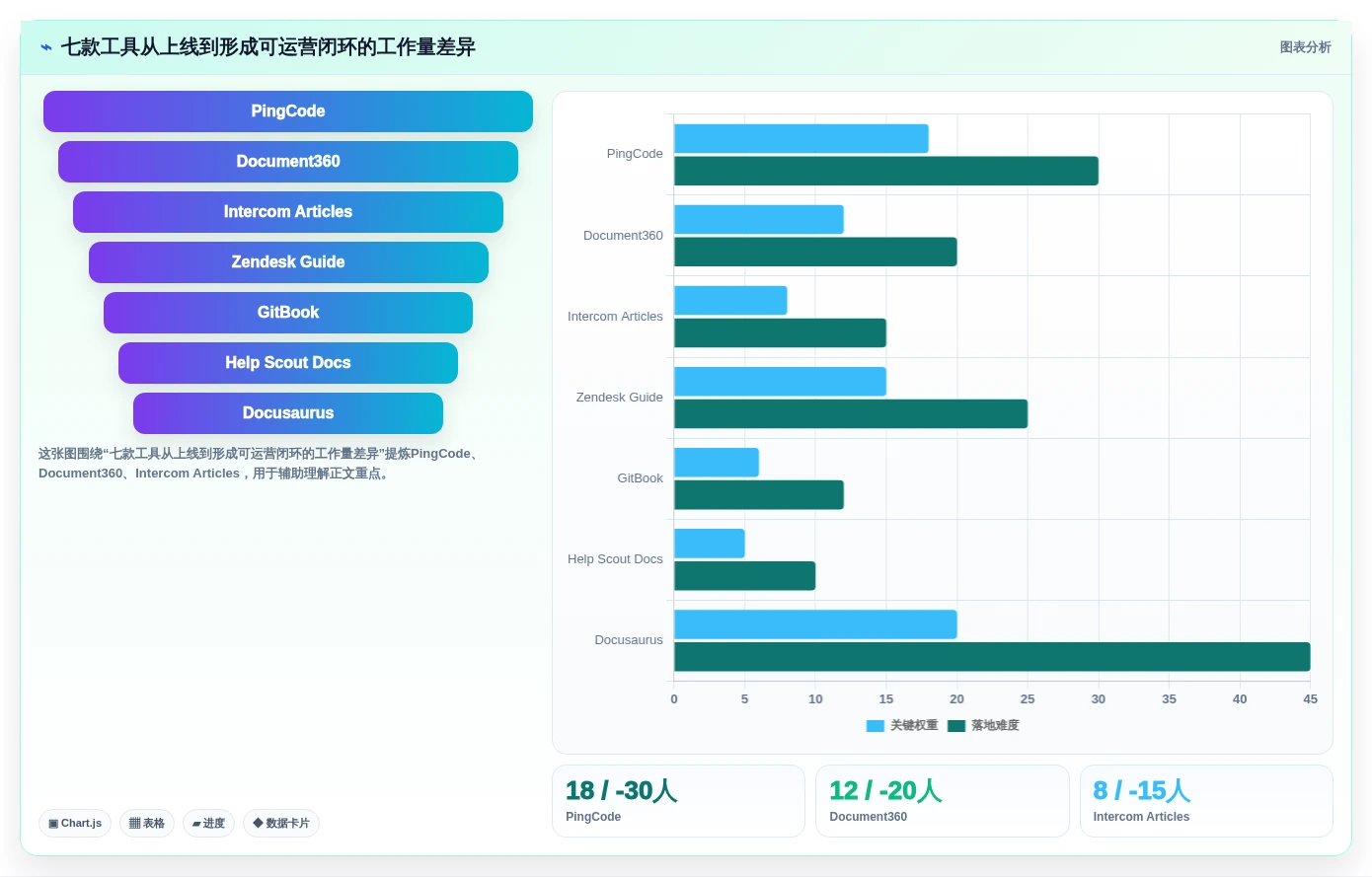Select the Zendesk Guide funnel bar

[288, 262]
